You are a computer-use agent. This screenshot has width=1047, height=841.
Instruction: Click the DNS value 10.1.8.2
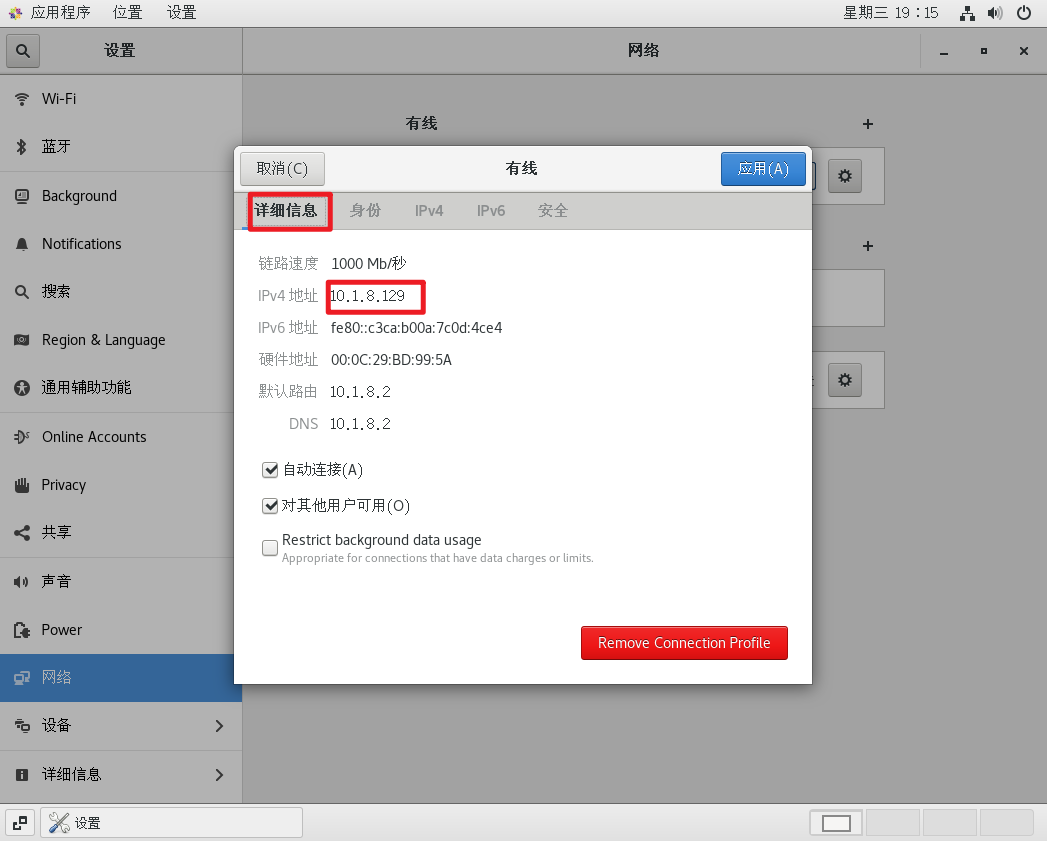361,424
